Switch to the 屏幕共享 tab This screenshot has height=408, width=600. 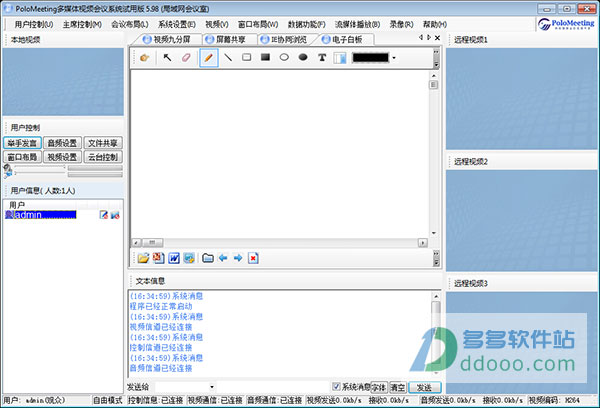[226, 39]
